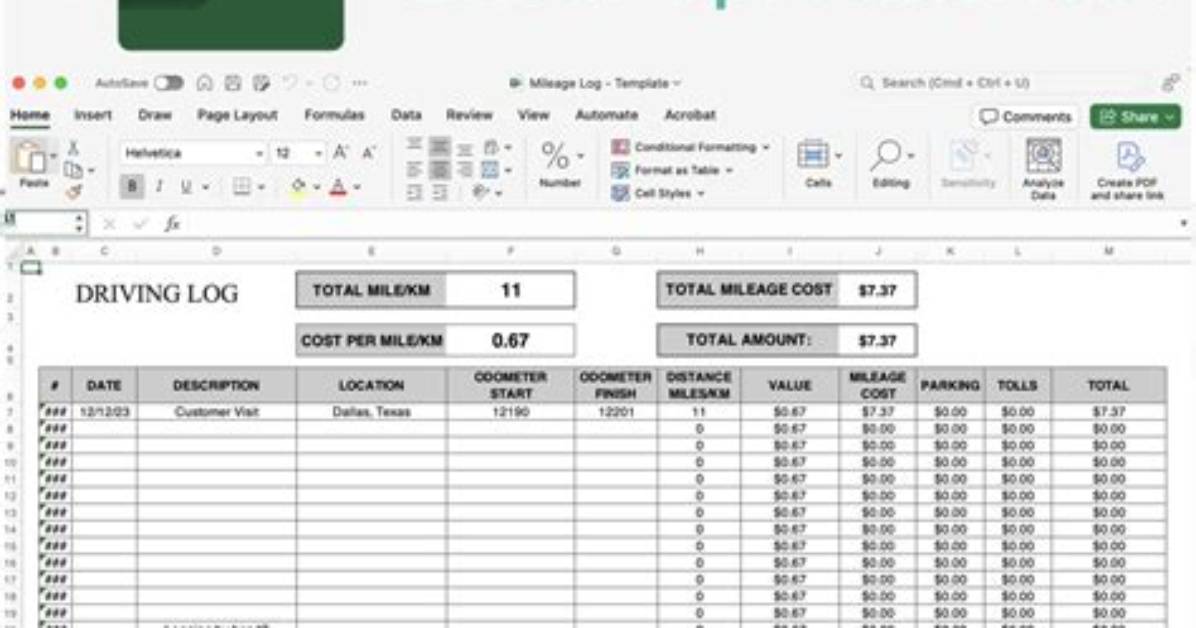Switch to the Draw tab
The image size is (1196, 628).
[x=155, y=115]
